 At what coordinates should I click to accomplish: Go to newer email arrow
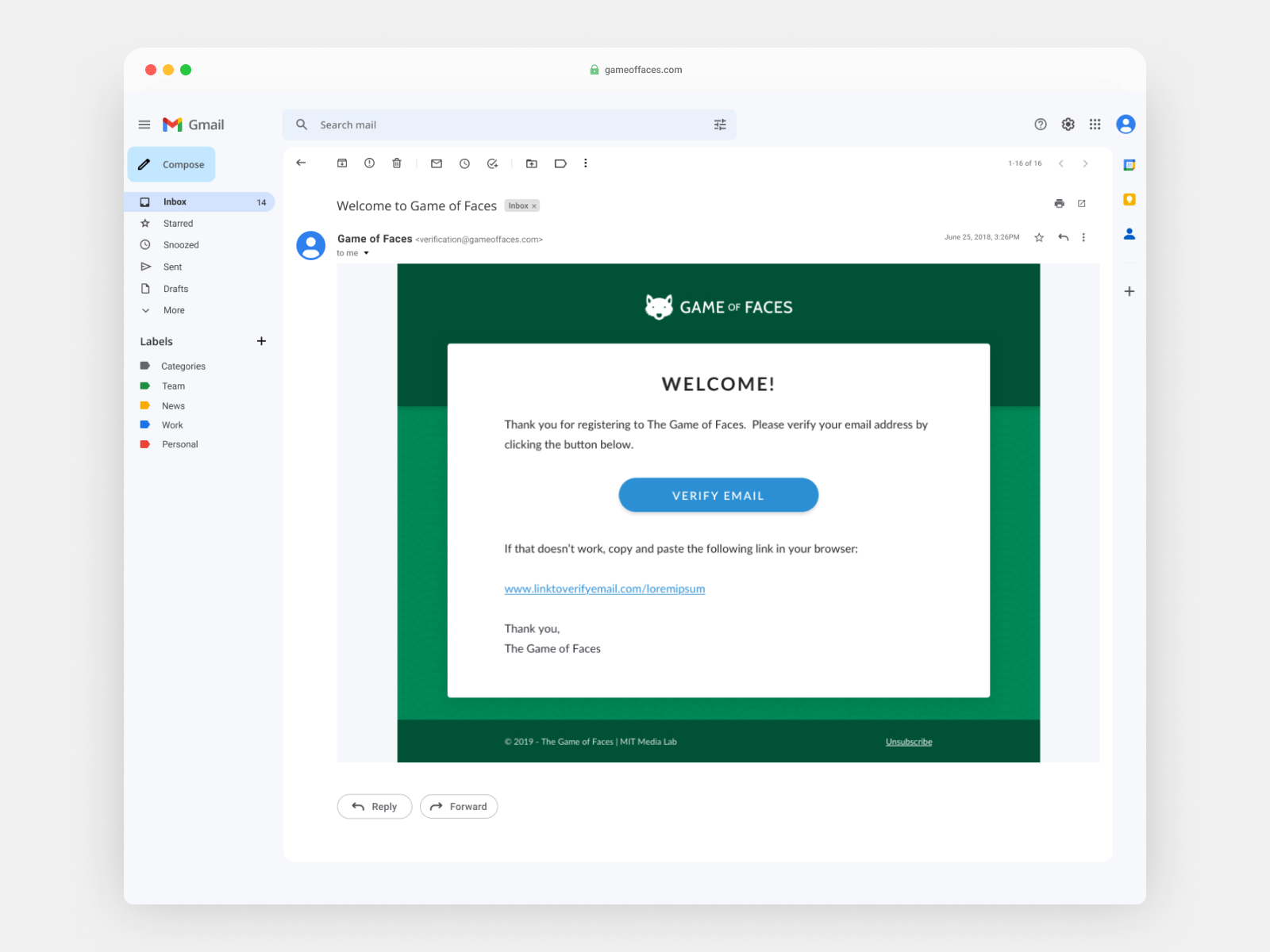(x=1061, y=163)
